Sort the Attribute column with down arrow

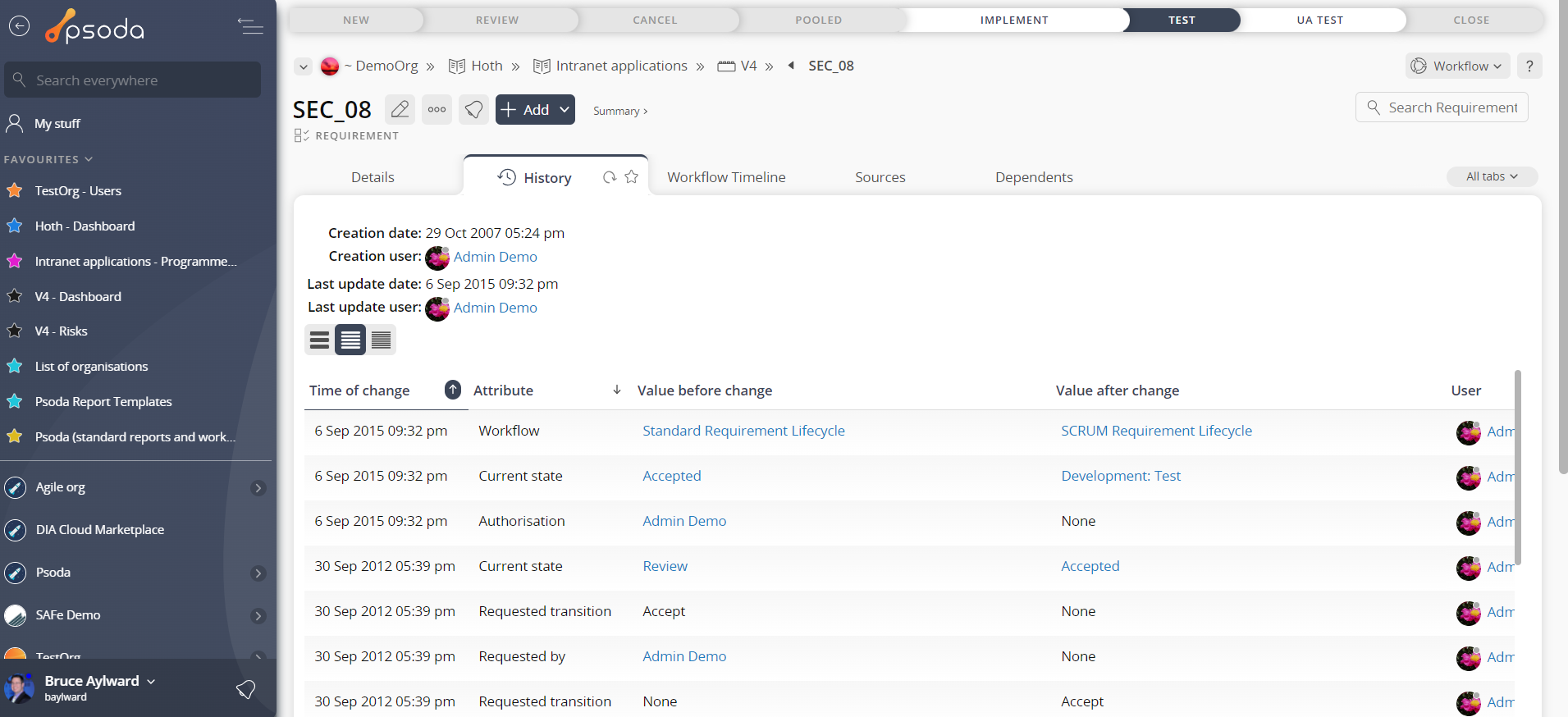click(617, 390)
